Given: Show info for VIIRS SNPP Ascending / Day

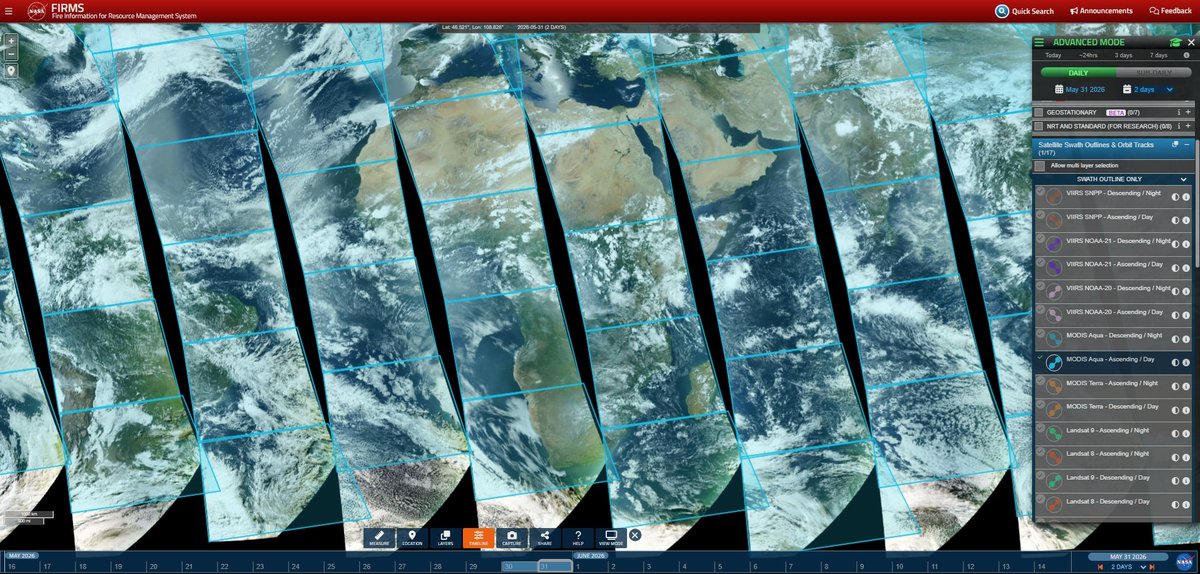Looking at the screenshot, I should pos(1185,219).
